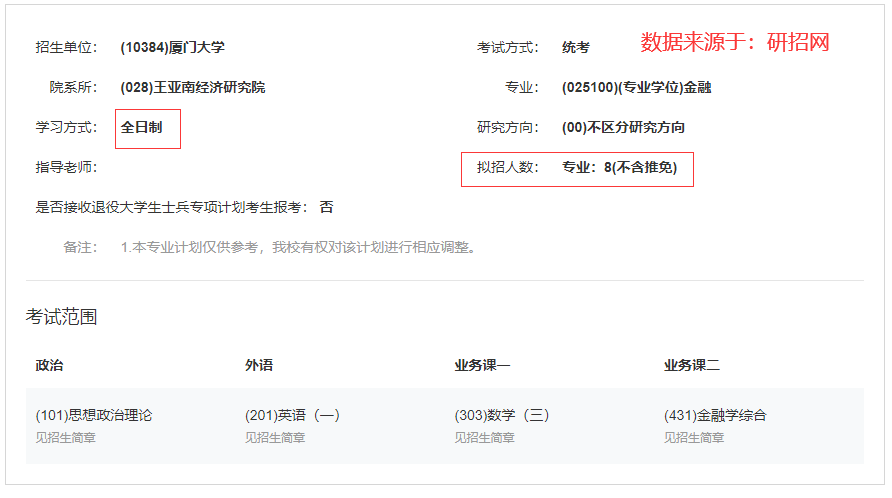This screenshot has height=498, width=892.
Task: Click the (431)金融学综合 cell
Action: (715, 415)
